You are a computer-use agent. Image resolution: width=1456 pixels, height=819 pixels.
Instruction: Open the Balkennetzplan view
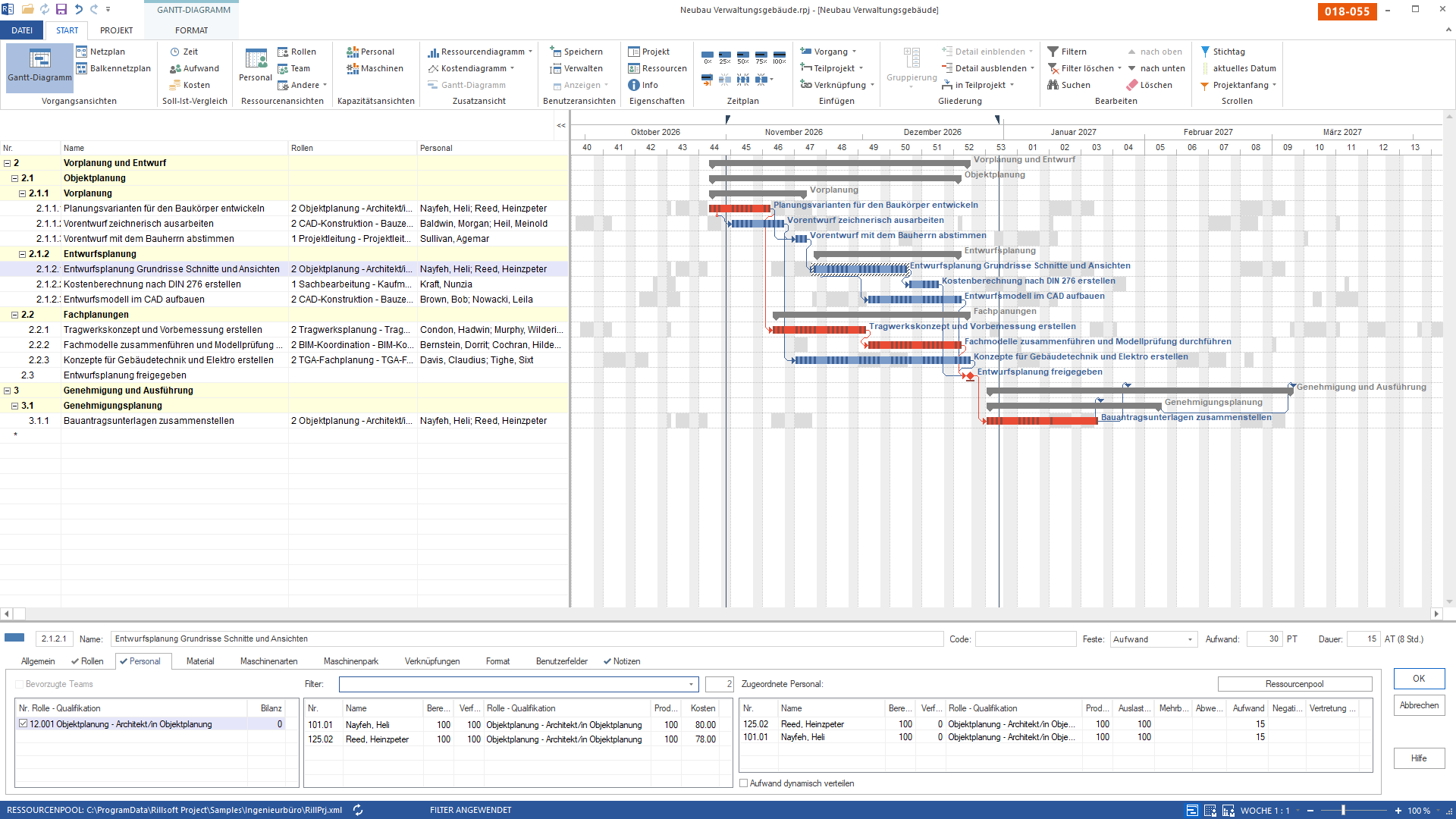coord(114,68)
